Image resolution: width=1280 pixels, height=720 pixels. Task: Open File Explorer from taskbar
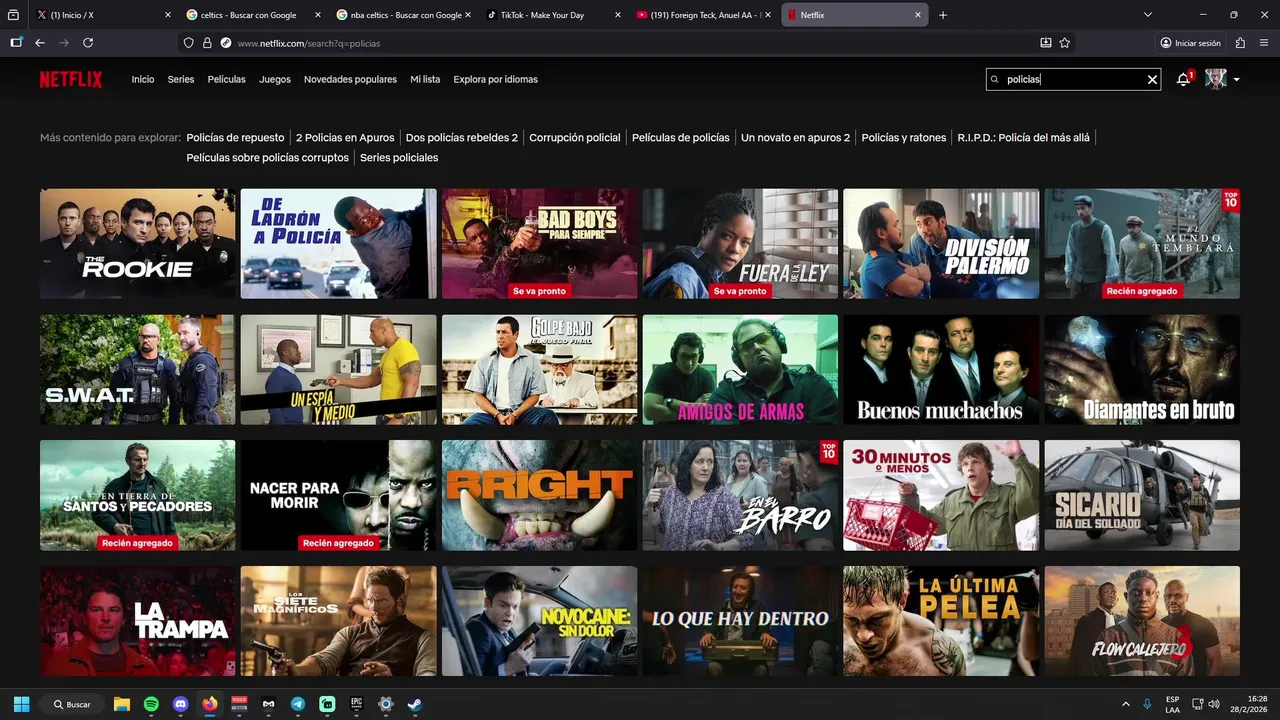[x=122, y=704]
